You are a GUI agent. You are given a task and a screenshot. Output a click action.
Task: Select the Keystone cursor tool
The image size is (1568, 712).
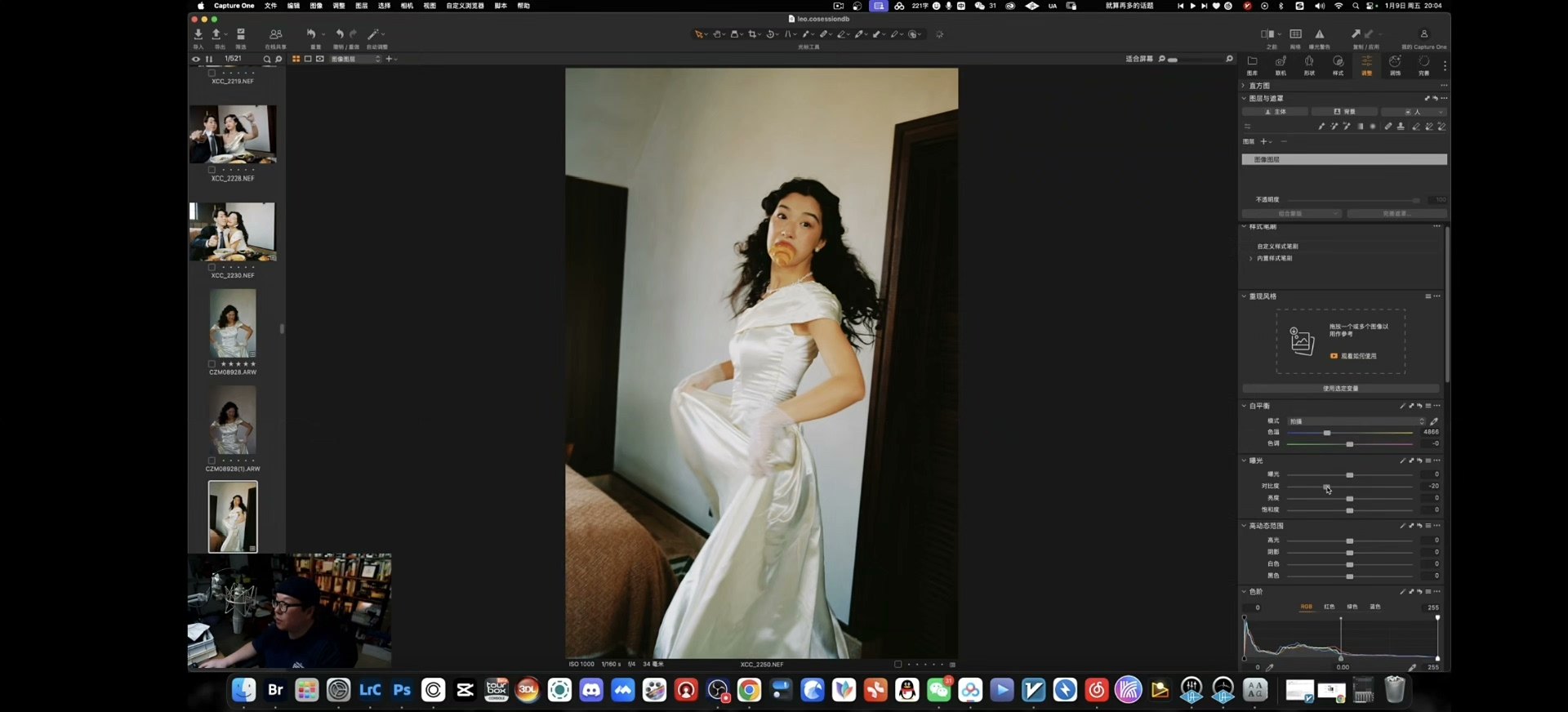(788, 34)
